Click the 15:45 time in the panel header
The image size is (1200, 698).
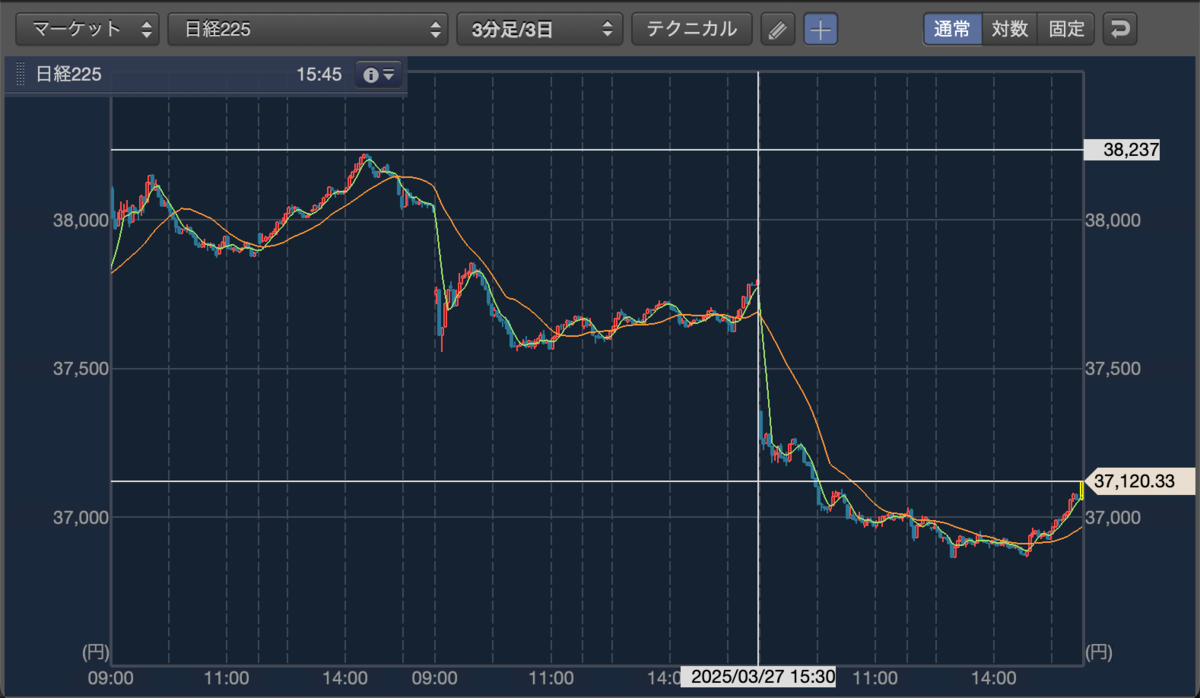tap(319, 75)
